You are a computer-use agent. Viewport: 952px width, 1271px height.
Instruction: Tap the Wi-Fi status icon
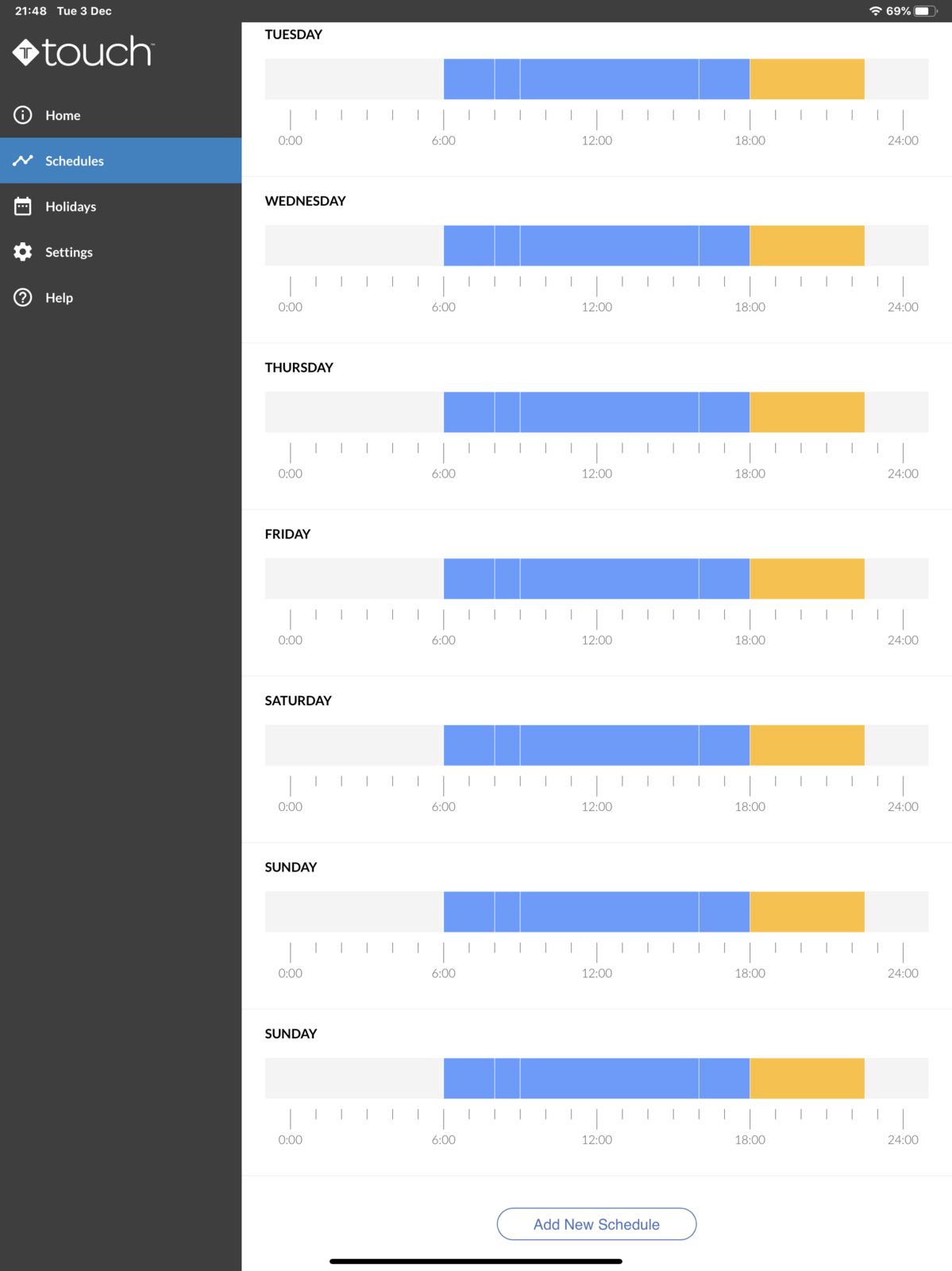click(x=875, y=11)
